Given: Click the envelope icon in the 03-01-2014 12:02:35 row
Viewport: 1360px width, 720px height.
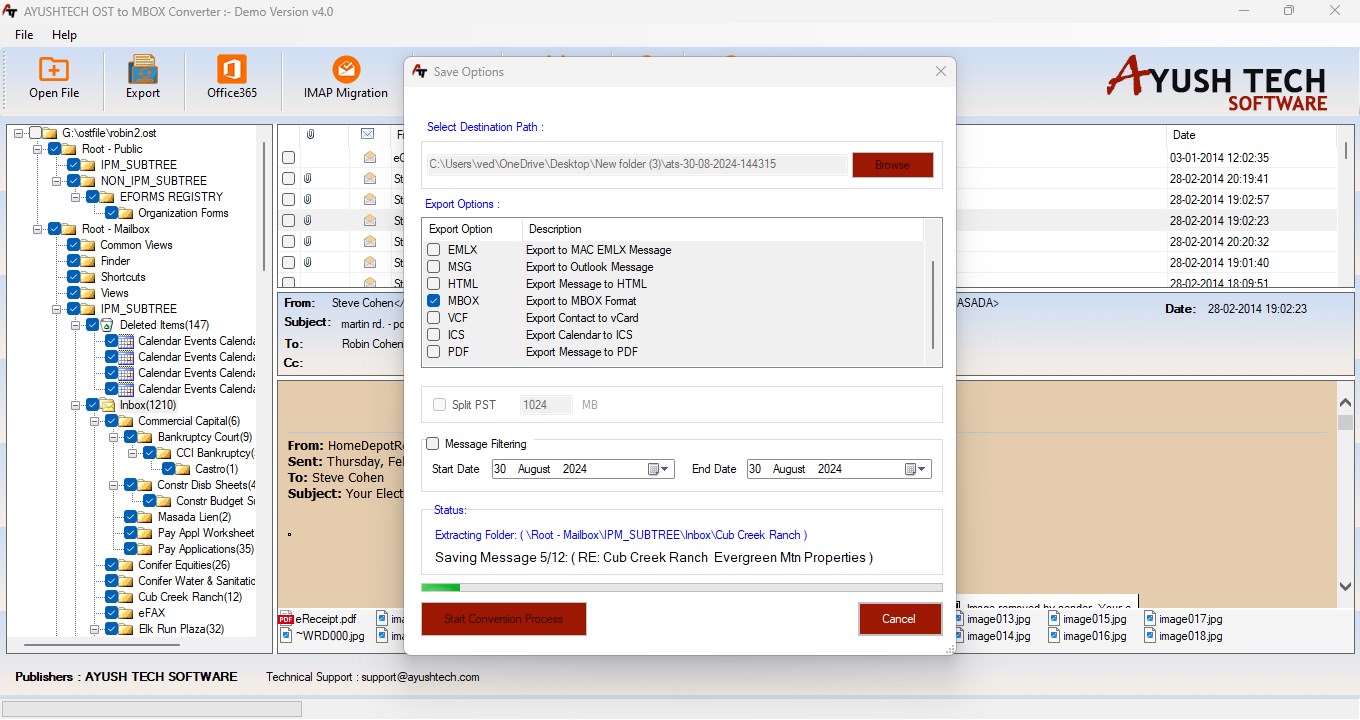Looking at the screenshot, I should (x=370, y=157).
